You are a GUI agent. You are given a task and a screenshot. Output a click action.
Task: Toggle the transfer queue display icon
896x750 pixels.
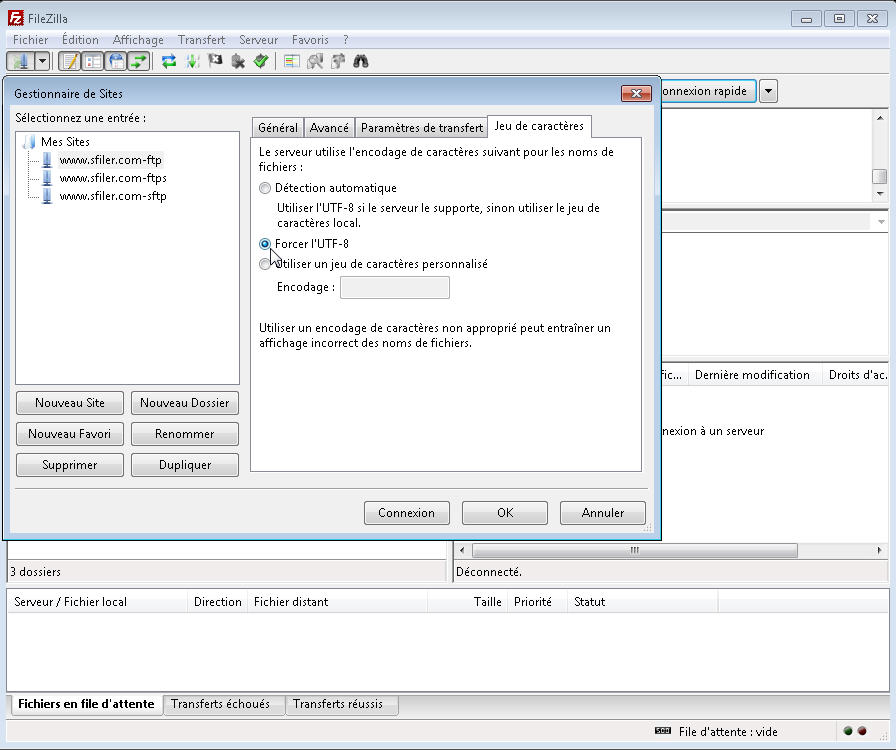coord(139,61)
